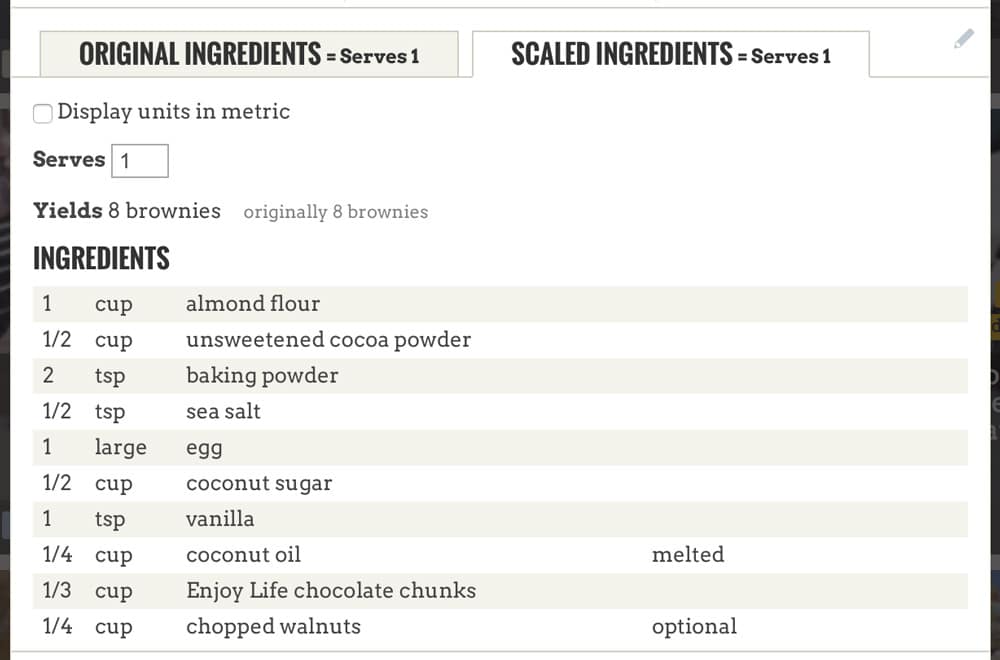
Task: Click the Ingredients section heading
Action: pyautogui.click(x=101, y=258)
